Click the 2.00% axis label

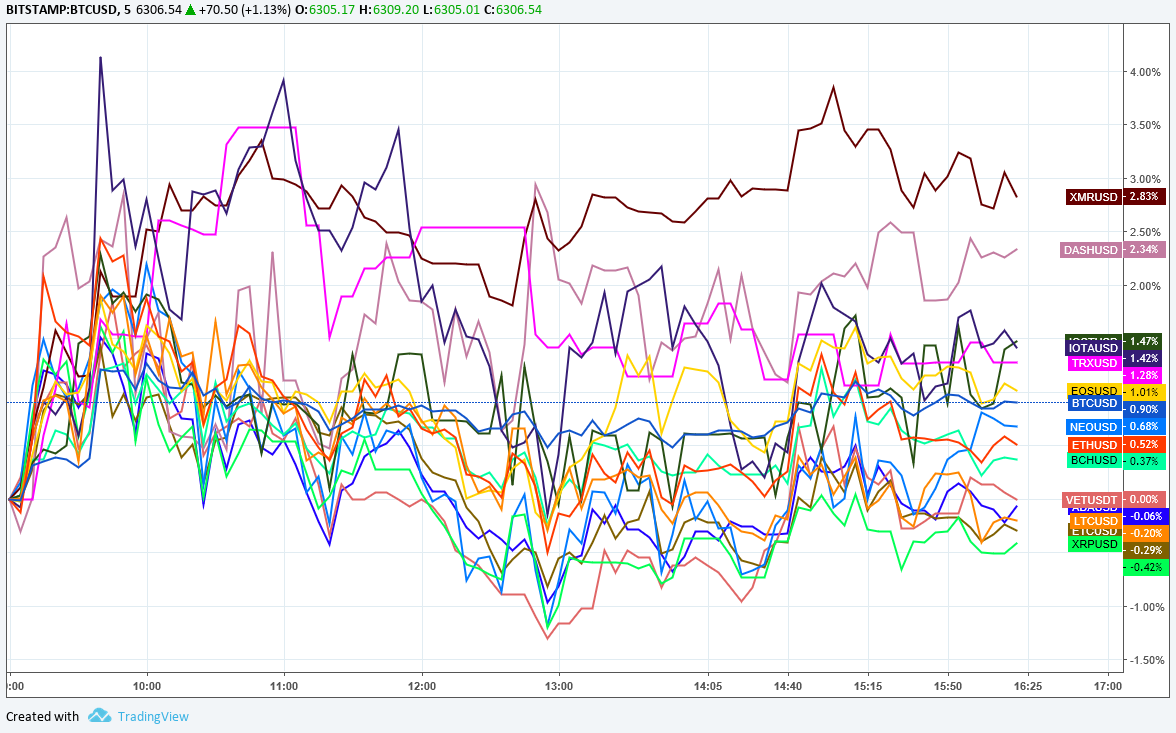[1145, 286]
